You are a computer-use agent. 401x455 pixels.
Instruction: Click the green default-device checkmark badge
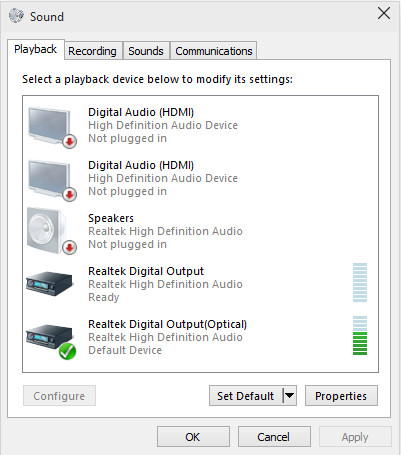point(67,351)
